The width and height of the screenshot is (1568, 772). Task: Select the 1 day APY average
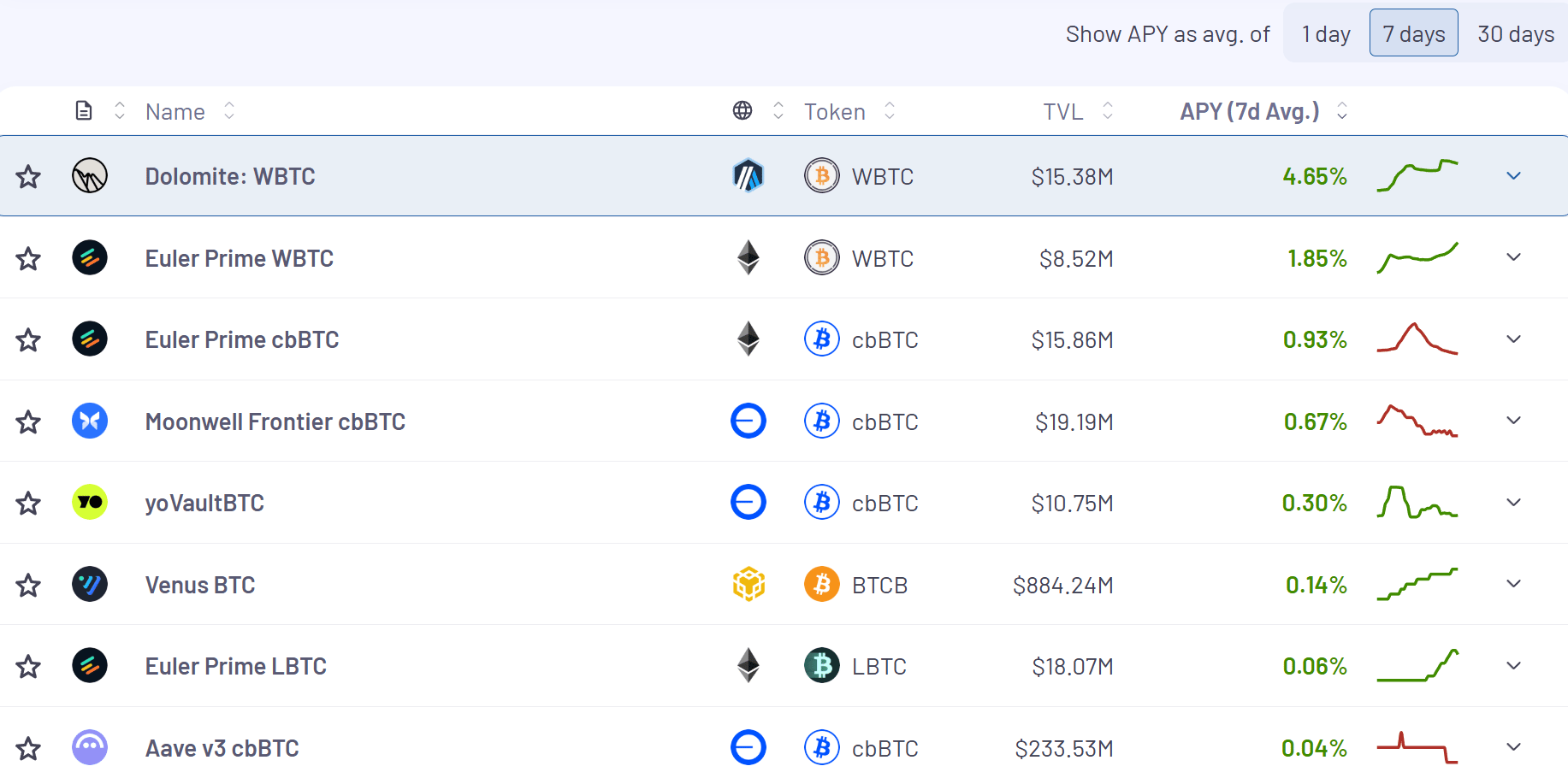pos(1326,33)
